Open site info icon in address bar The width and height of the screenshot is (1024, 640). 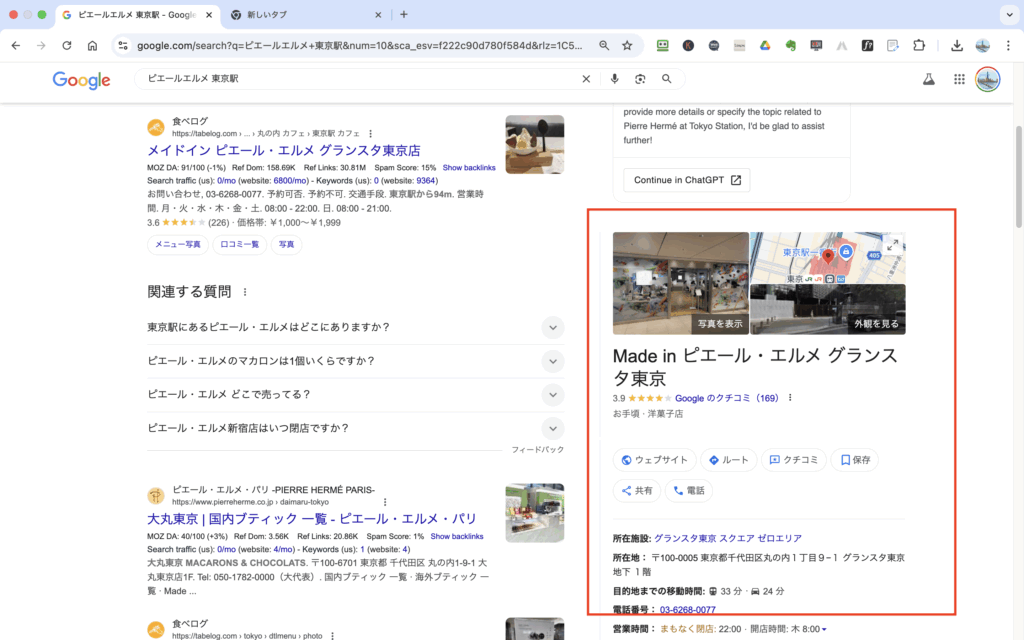[x=123, y=46]
